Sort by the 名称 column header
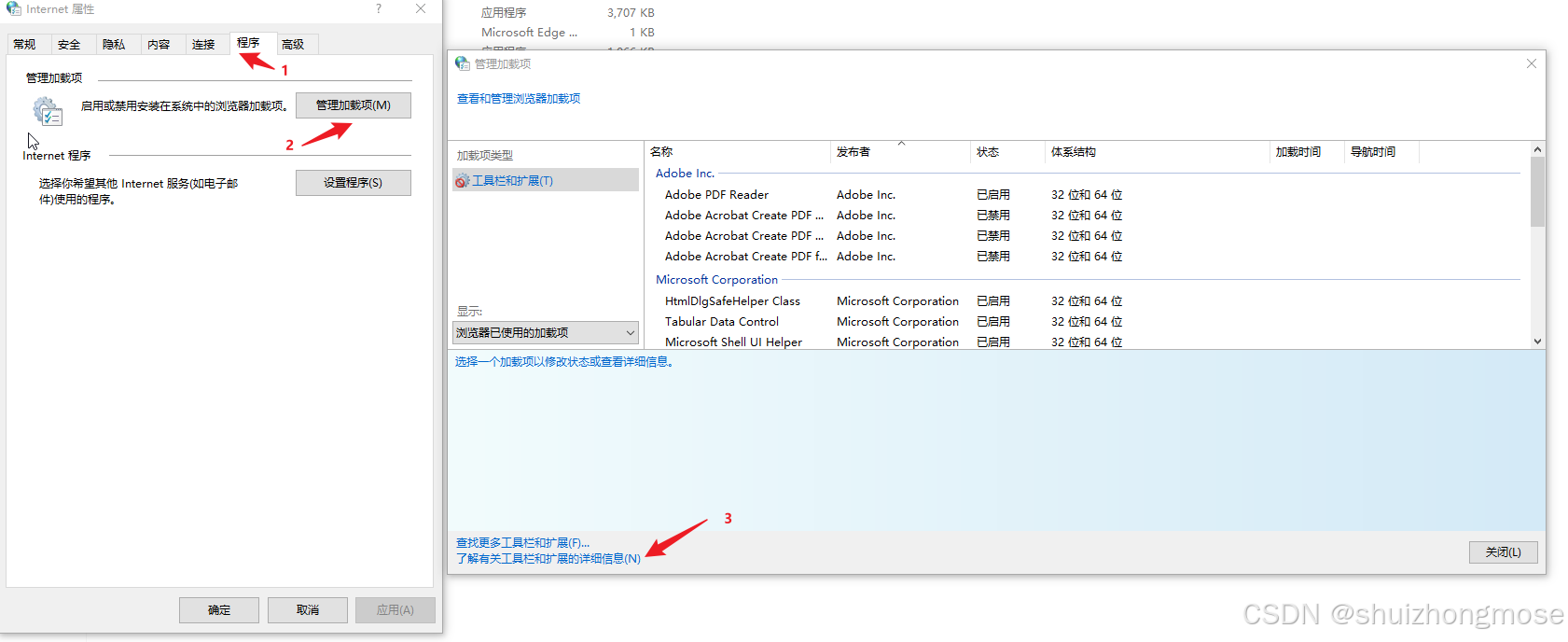Image resolution: width=1568 pixels, height=642 pixels. 737,152
